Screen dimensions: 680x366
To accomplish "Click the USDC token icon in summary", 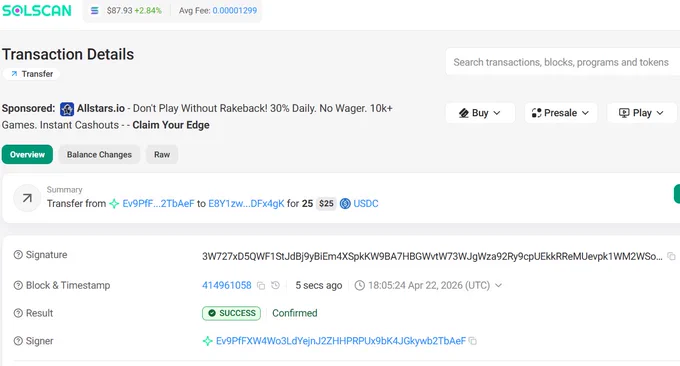I will pos(345,203).
